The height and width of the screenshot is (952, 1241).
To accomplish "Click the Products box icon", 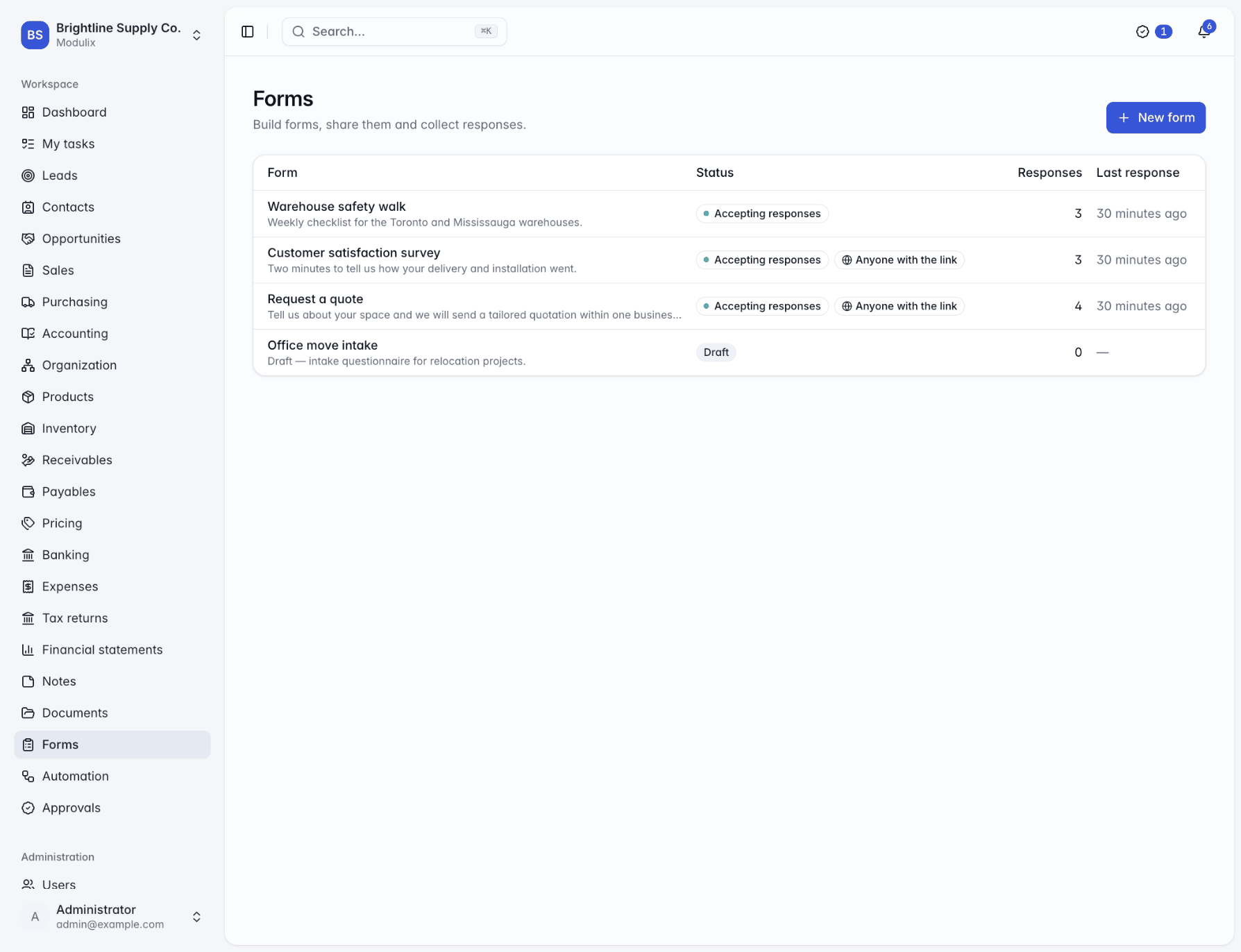I will (28, 397).
